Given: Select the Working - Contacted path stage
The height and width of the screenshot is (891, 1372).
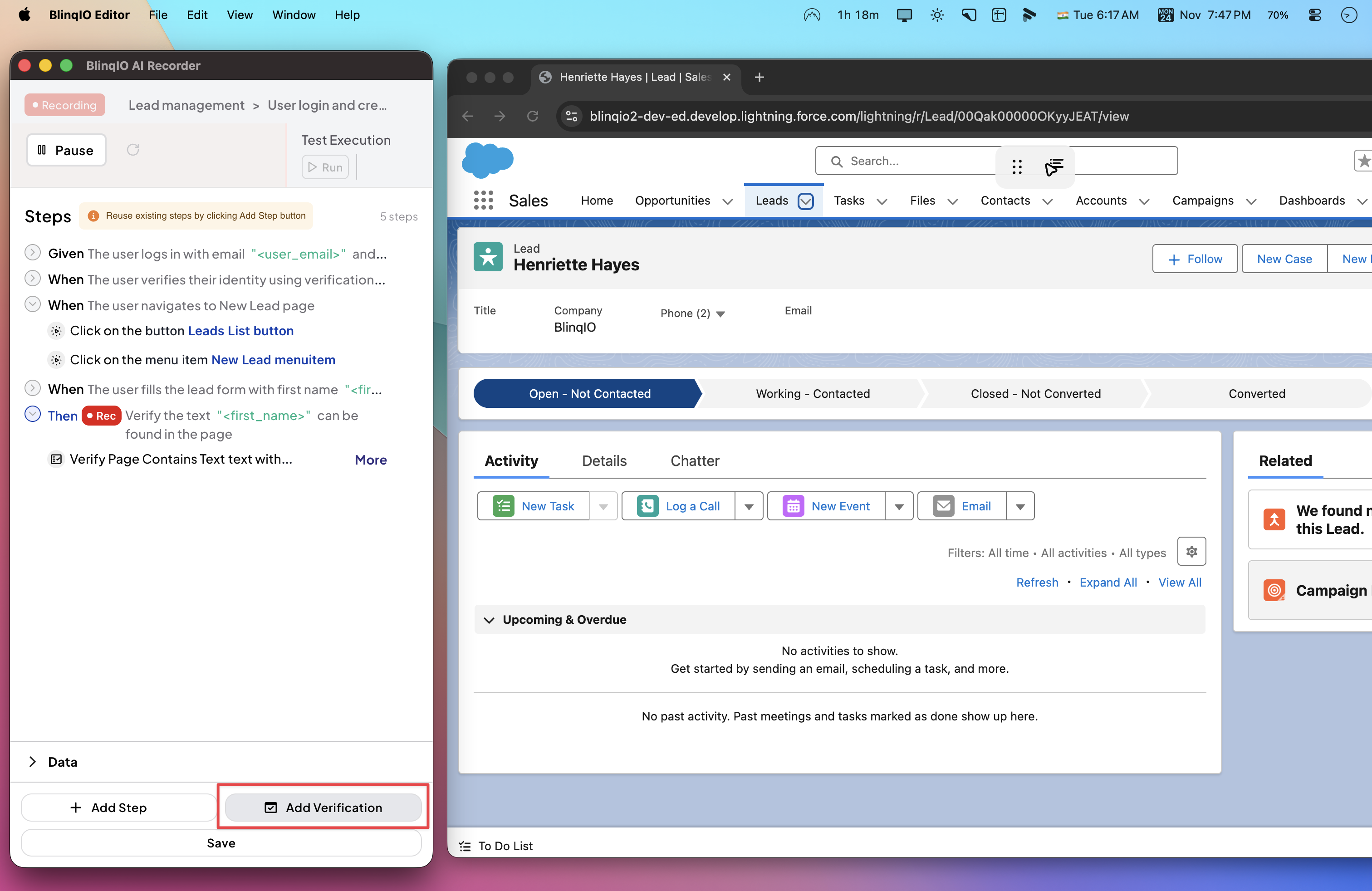Looking at the screenshot, I should [812, 394].
